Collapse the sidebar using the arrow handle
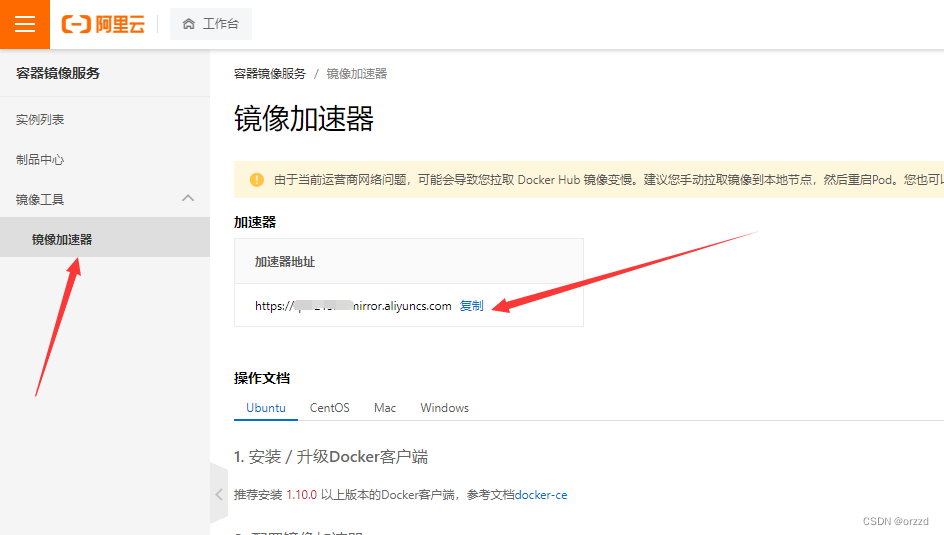Screen dimensions: 944x535 pyautogui.click(x=219, y=495)
